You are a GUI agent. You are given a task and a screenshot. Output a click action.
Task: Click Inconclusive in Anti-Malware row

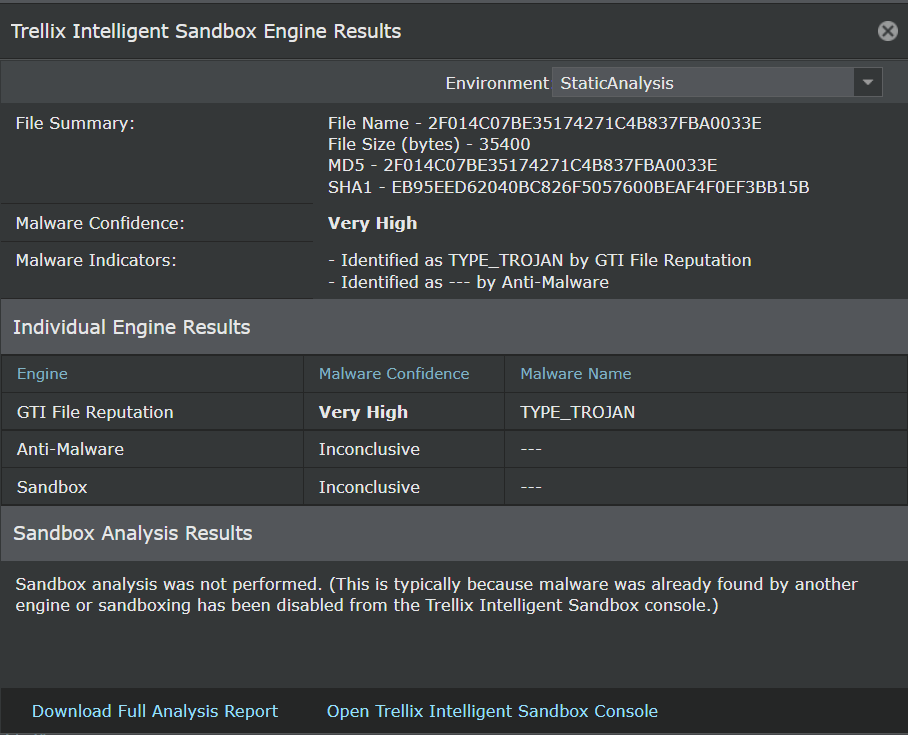(369, 449)
